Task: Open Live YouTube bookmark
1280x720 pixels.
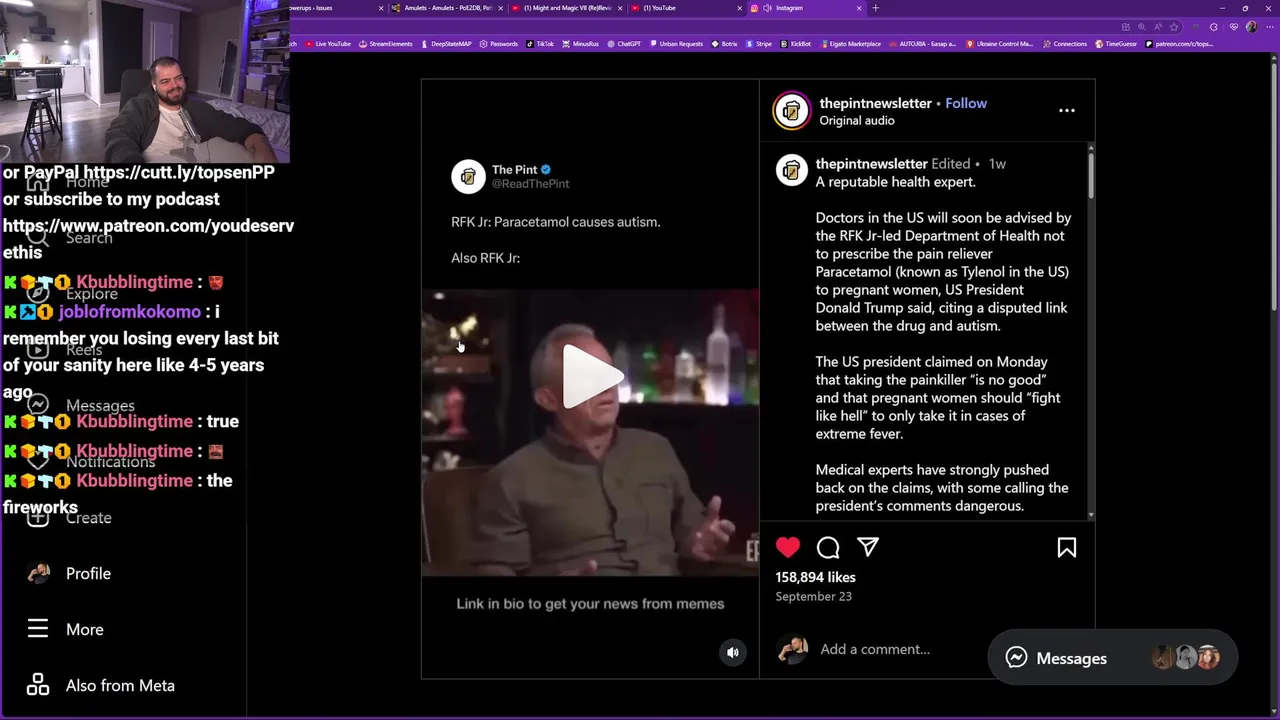Action: tap(328, 44)
